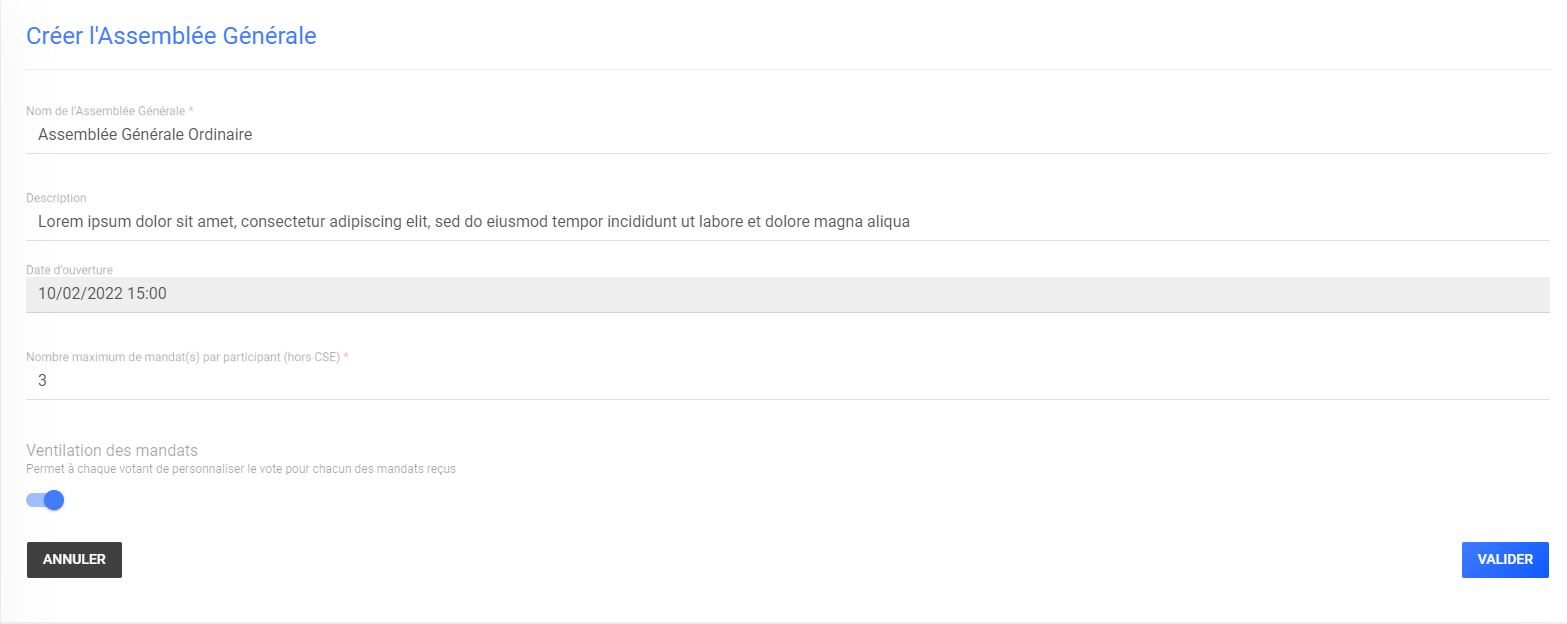Open the Date d'ouverture field

point(788,294)
